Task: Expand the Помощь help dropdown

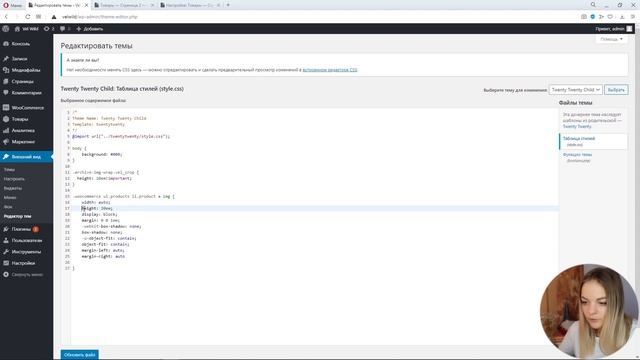Action: pos(611,39)
